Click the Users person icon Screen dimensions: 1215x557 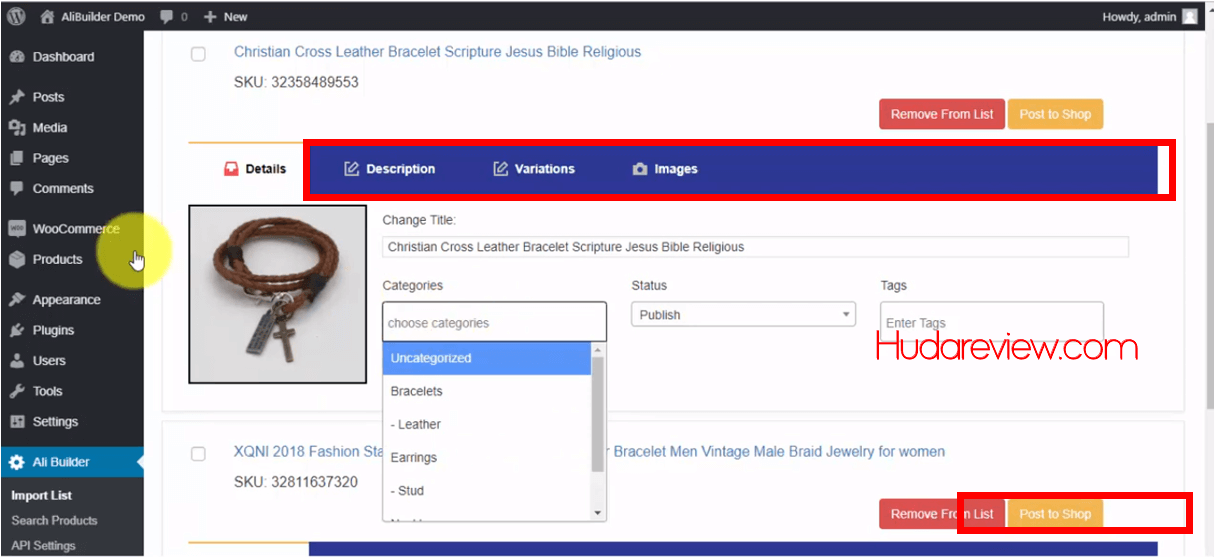click(17, 361)
